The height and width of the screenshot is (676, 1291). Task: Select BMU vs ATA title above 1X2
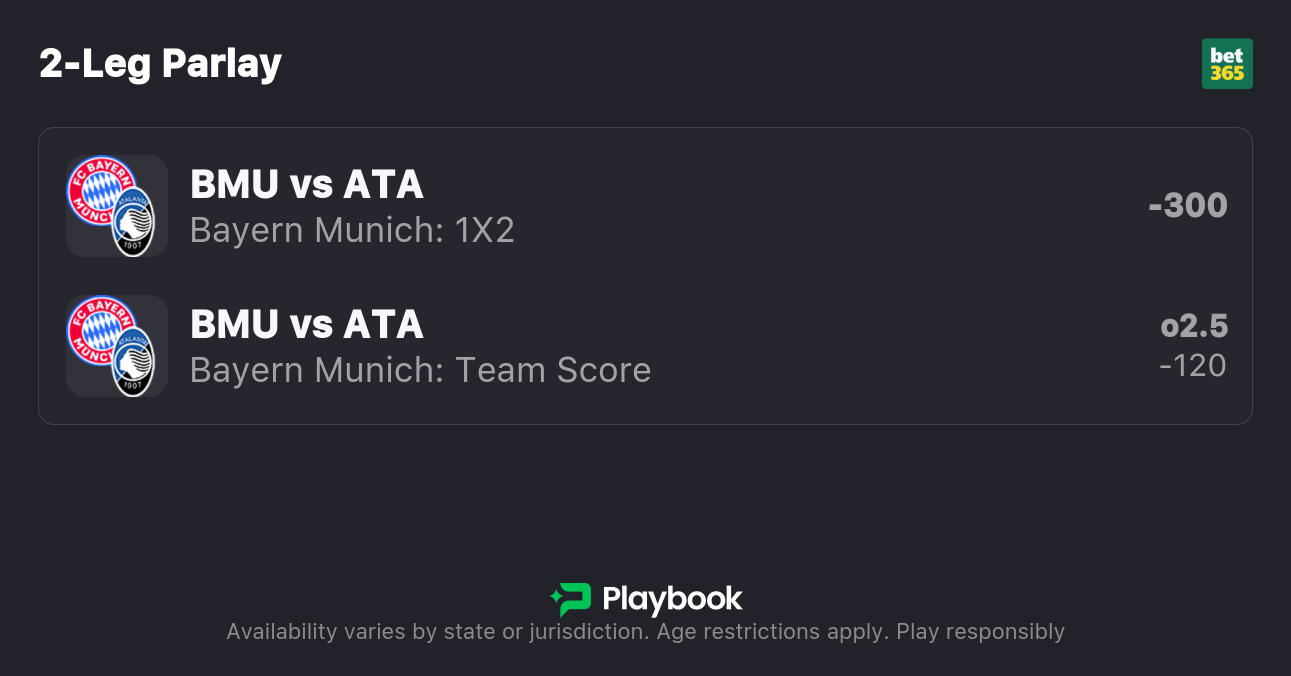306,185
